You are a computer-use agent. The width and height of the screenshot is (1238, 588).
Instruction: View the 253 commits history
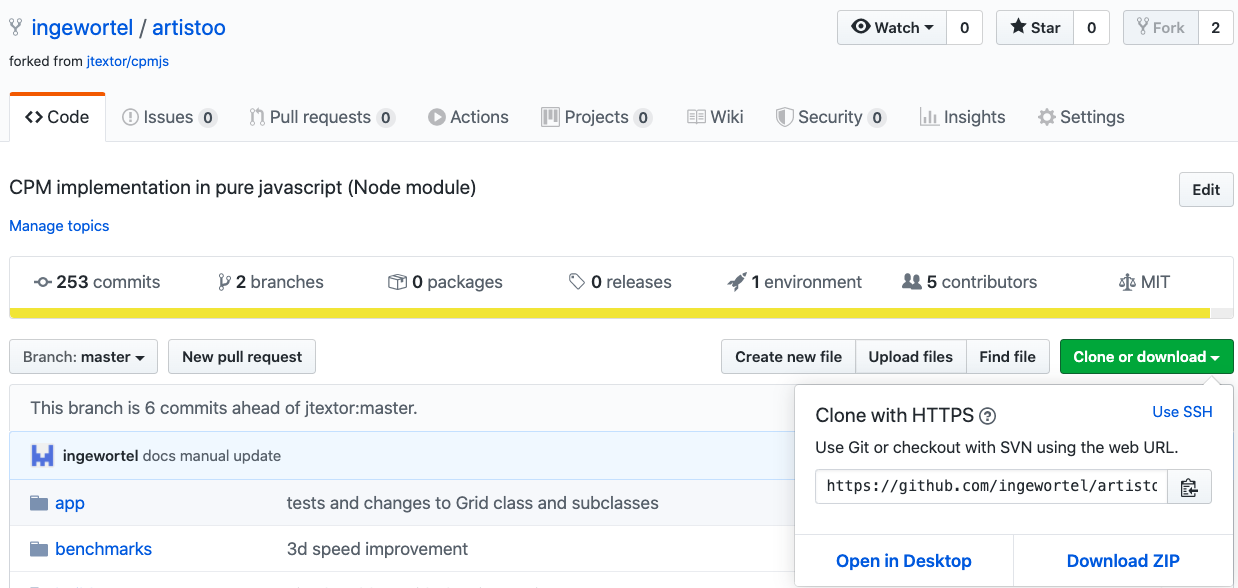tap(97, 282)
